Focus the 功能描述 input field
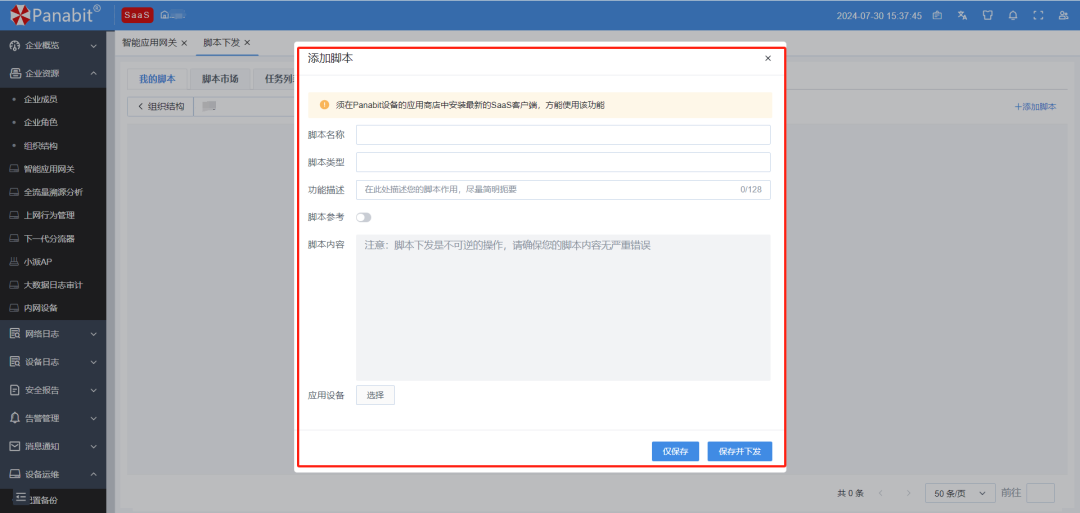The image size is (1080, 513). [563, 189]
